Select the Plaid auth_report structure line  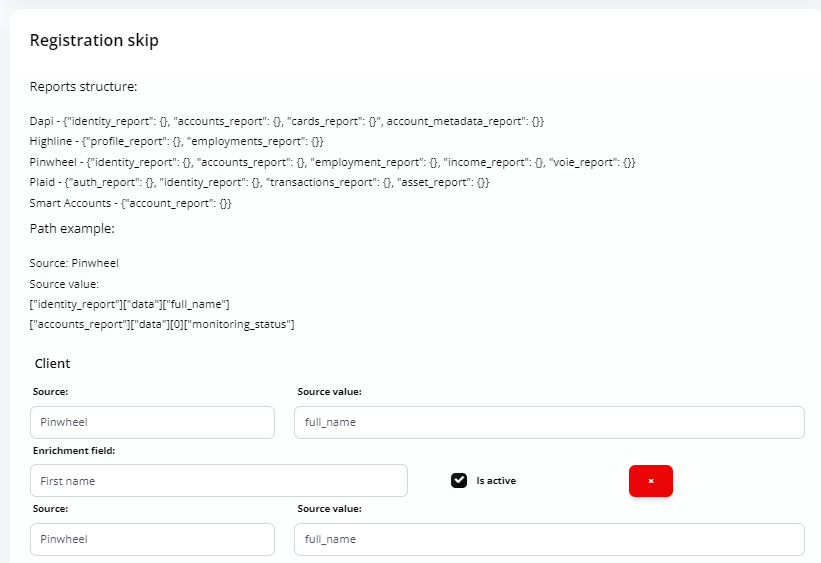pyautogui.click(x=259, y=182)
